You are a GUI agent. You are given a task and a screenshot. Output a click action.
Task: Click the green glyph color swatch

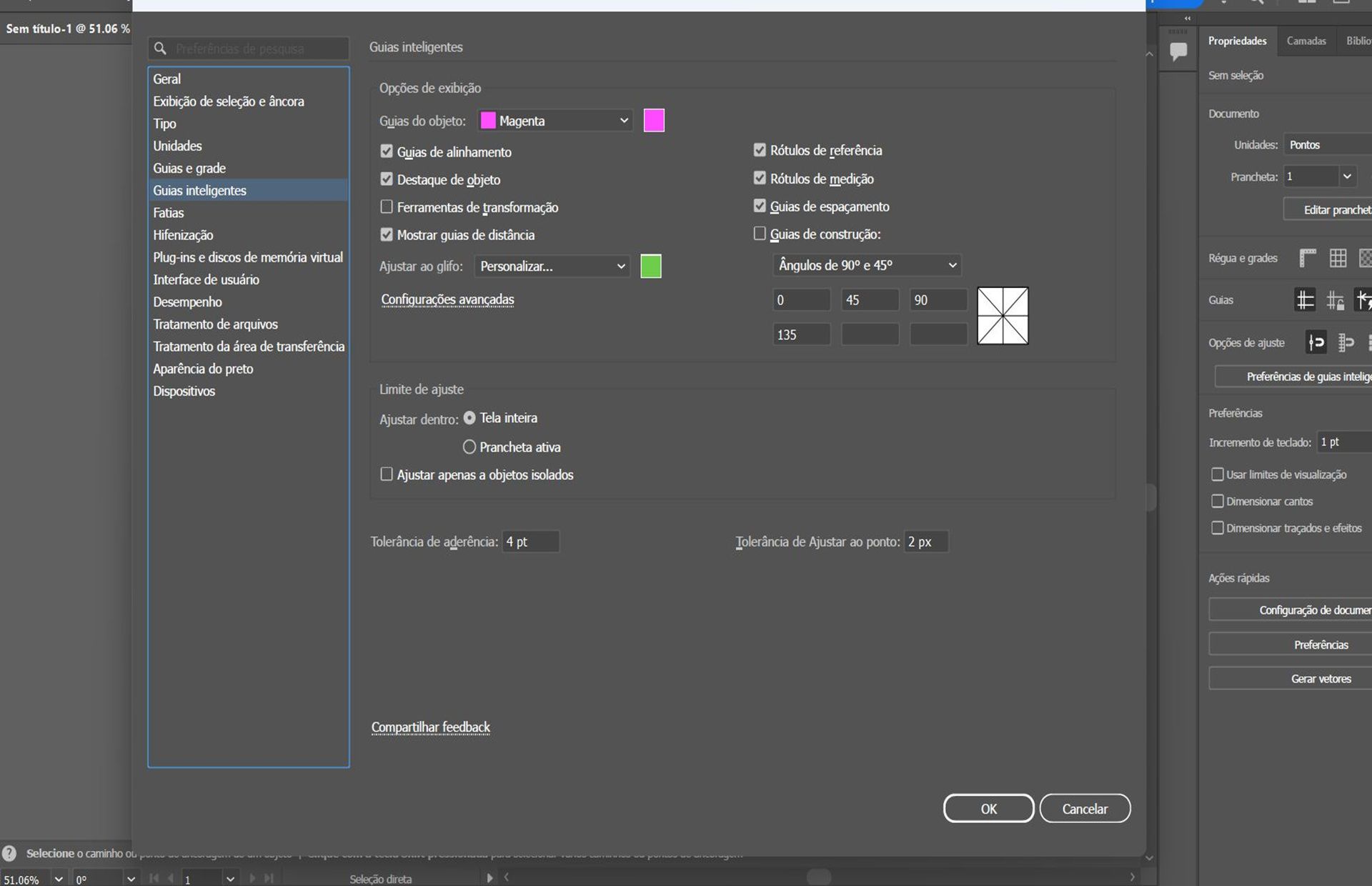(x=650, y=267)
